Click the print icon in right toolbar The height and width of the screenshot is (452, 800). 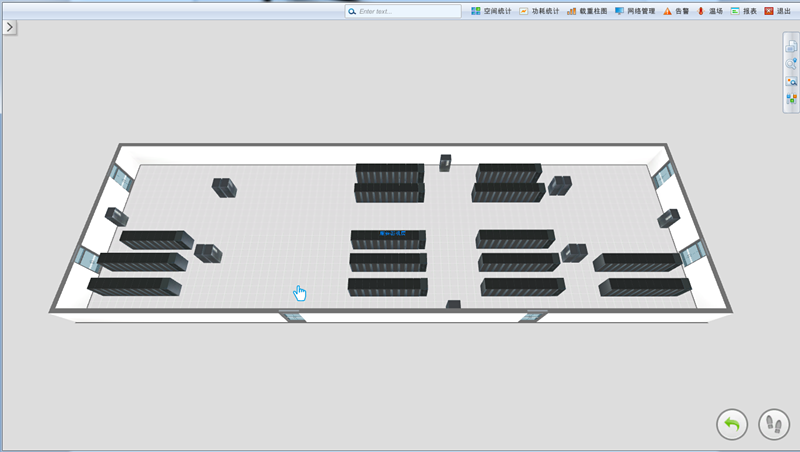[x=791, y=46]
